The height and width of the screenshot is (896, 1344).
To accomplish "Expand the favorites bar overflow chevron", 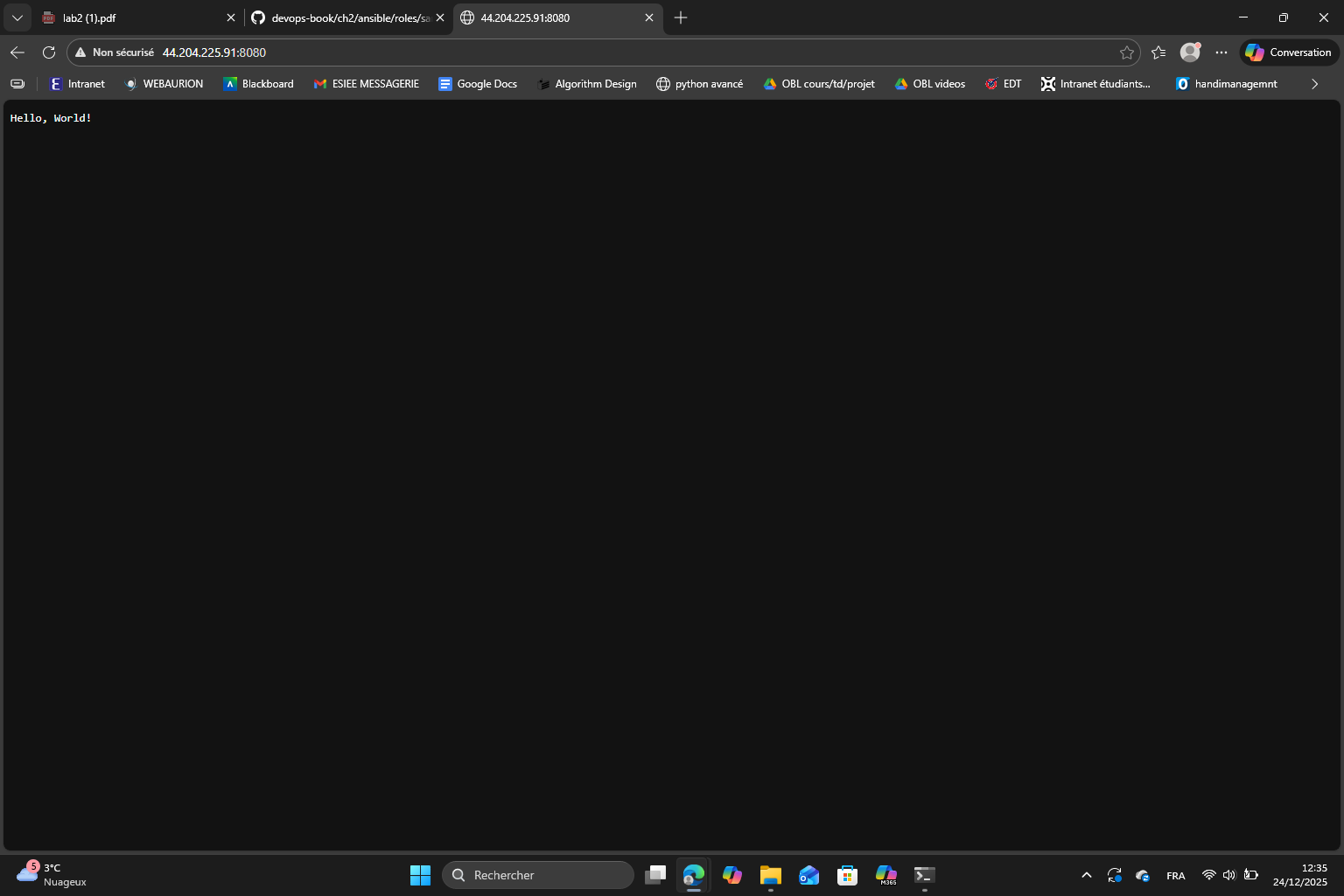I will (1313, 83).
